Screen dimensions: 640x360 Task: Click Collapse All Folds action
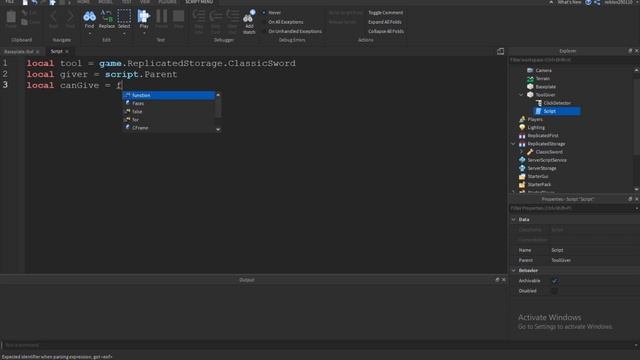tap(386, 31)
